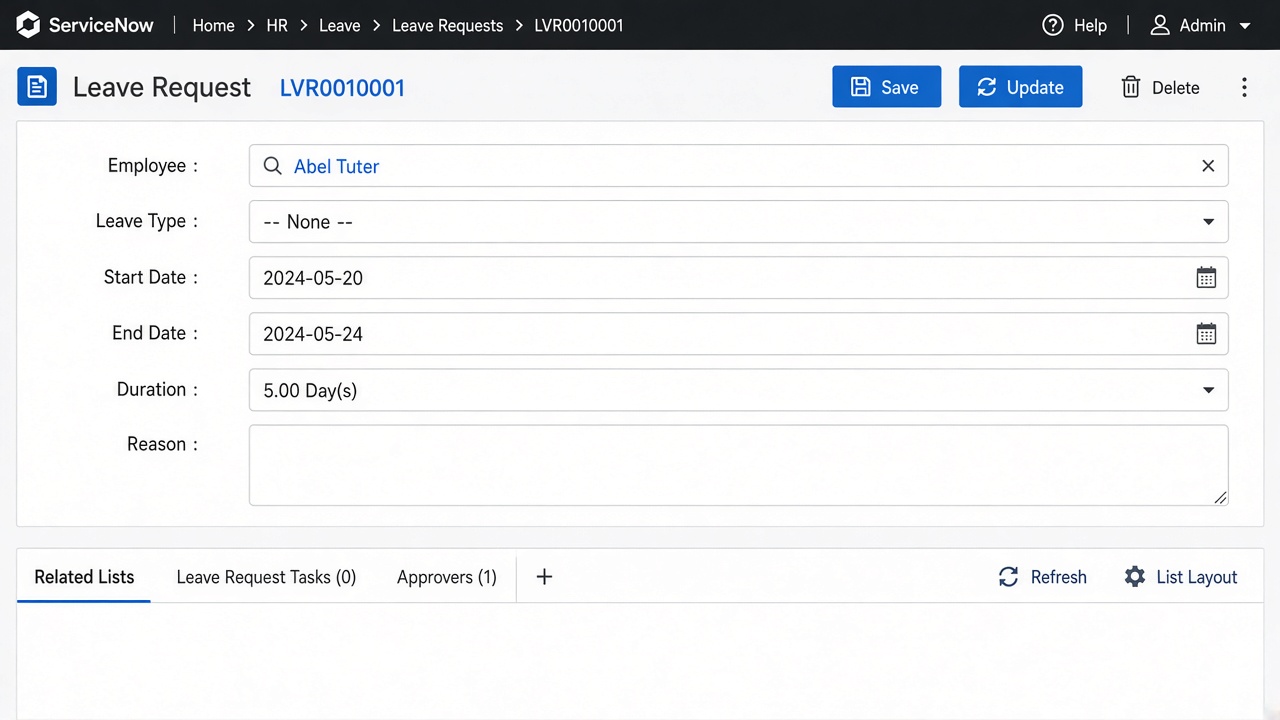This screenshot has width=1280, height=720.
Task: Click the ServiceNow logo icon
Action: click(x=28, y=25)
